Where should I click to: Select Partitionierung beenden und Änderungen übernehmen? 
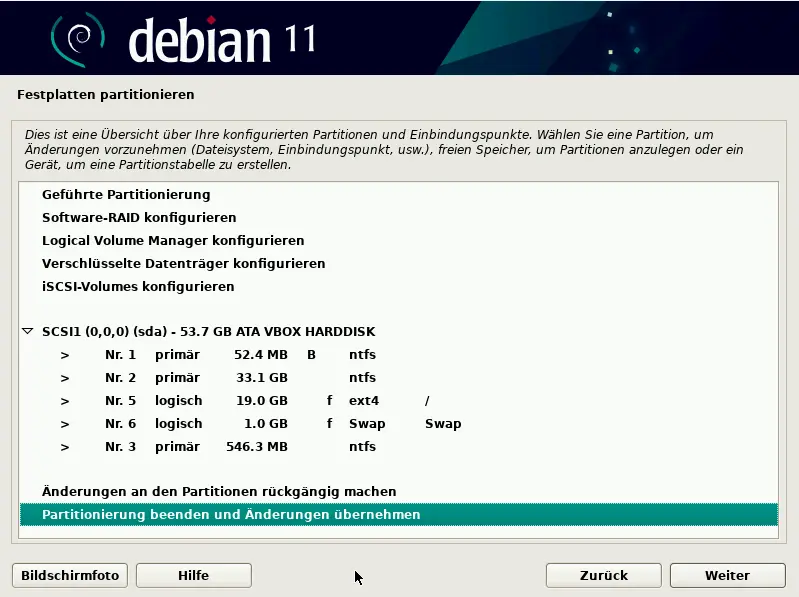pos(231,515)
